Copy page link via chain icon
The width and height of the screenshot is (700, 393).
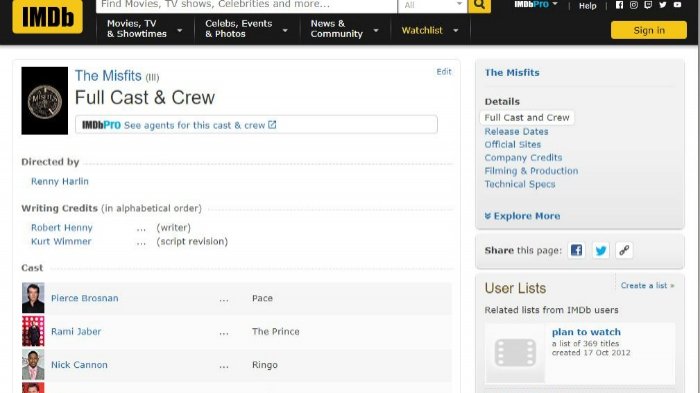point(624,250)
